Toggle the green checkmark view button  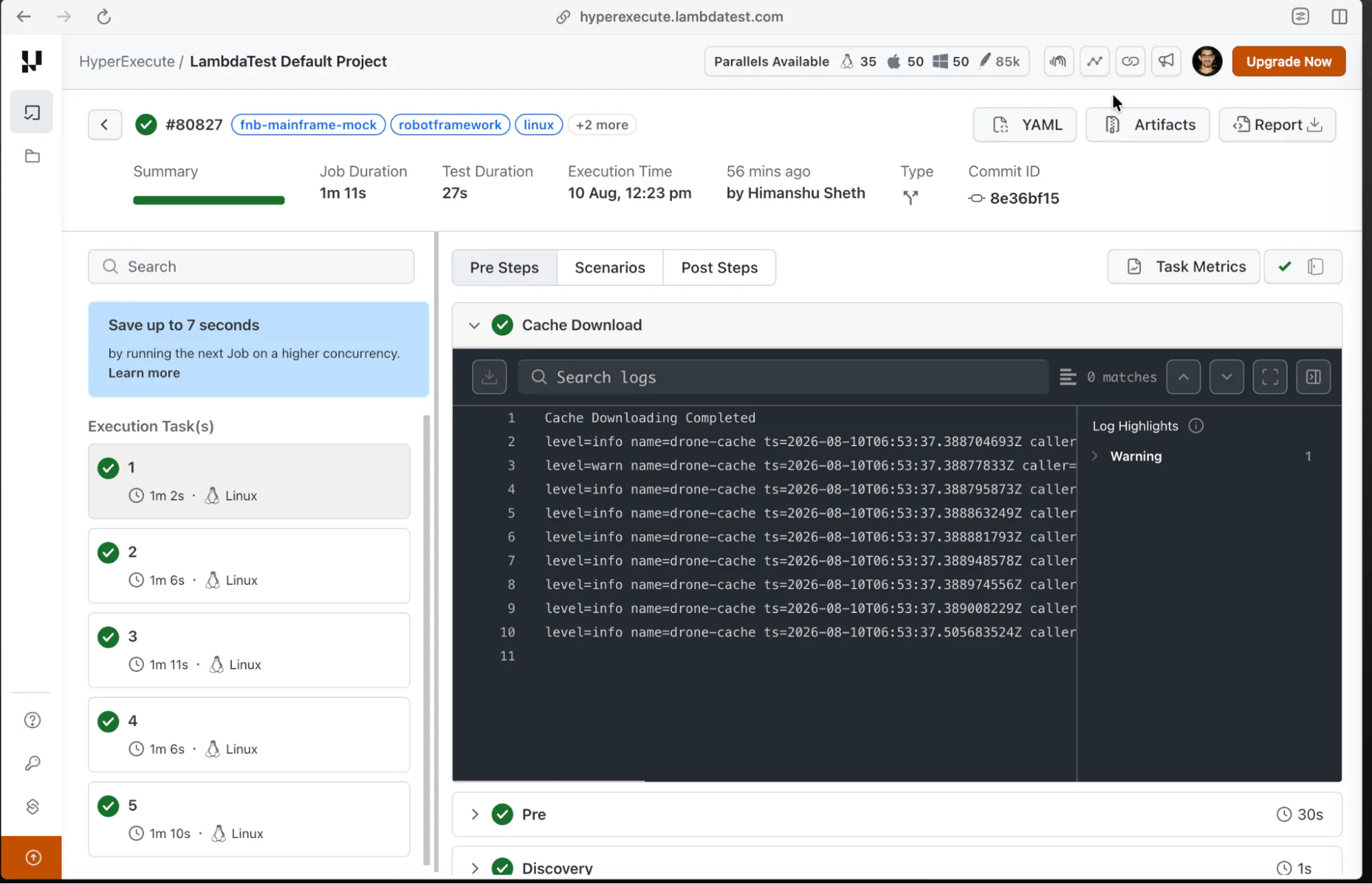(x=1285, y=266)
